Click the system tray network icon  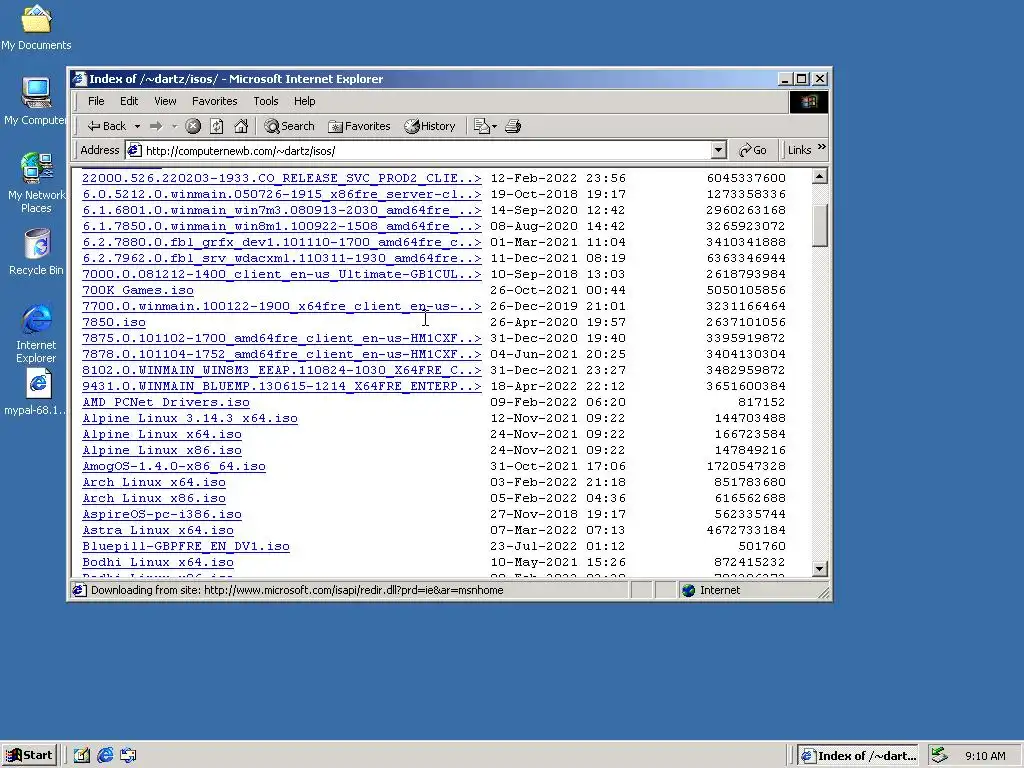(939, 756)
